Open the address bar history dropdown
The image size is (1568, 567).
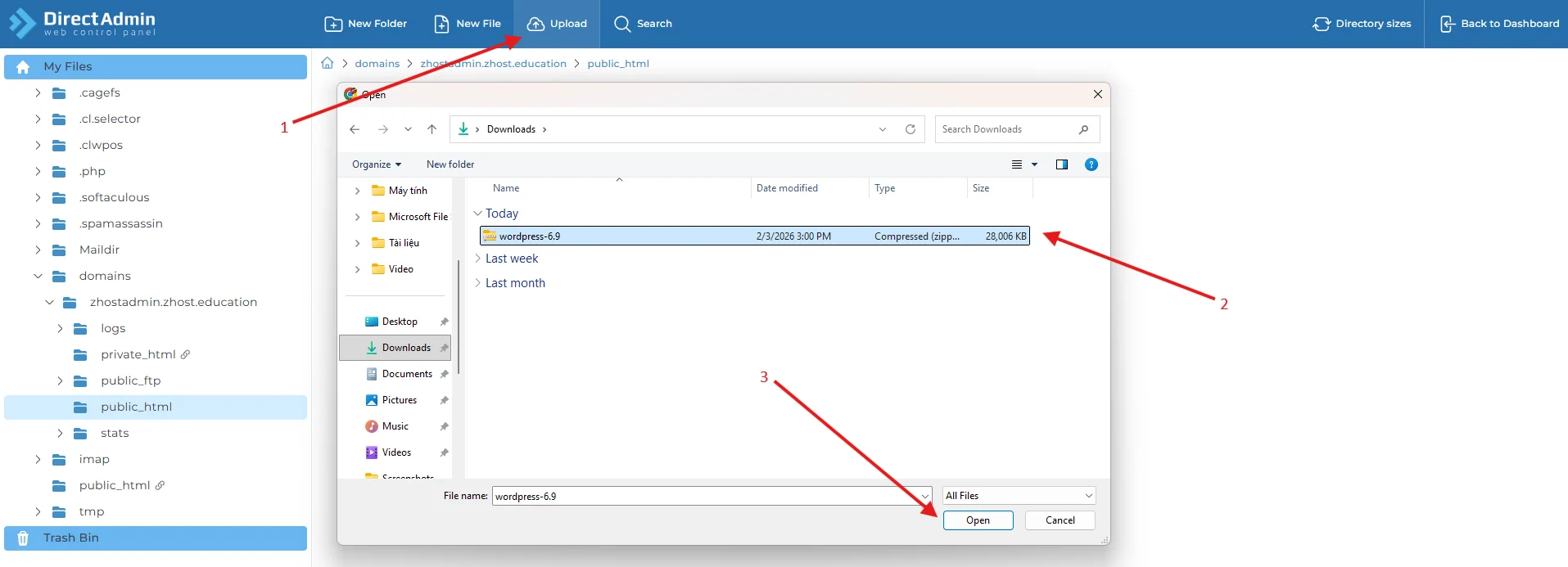[883, 129]
